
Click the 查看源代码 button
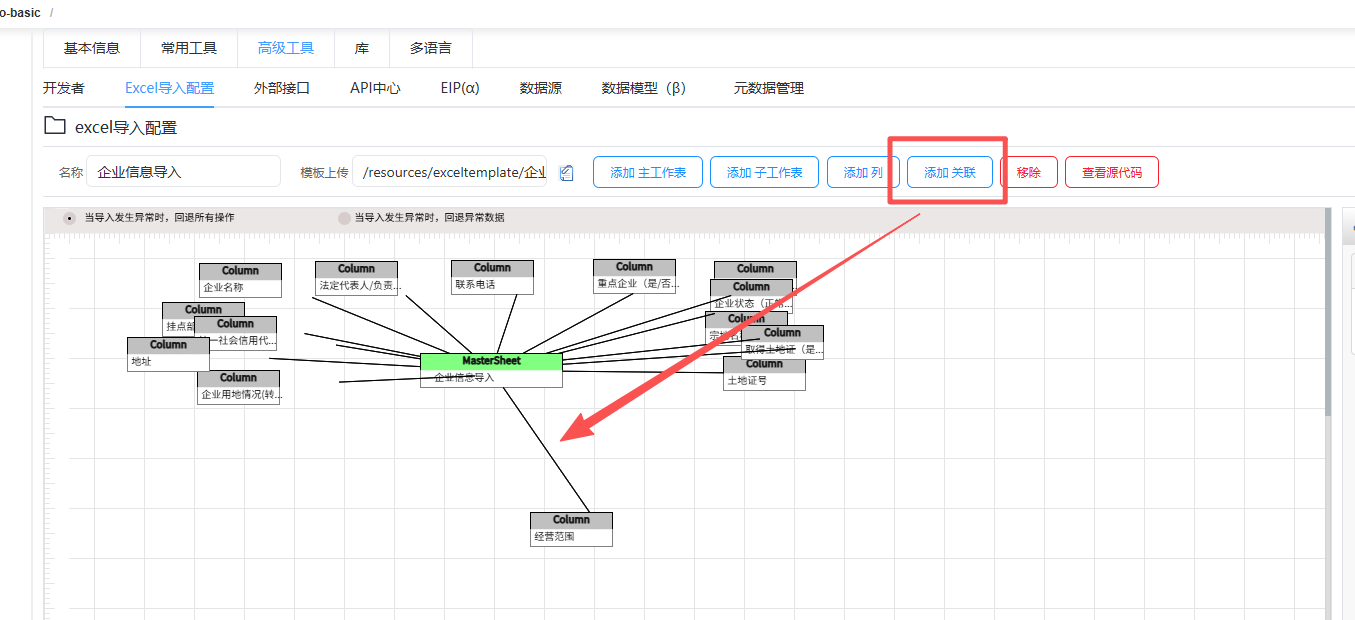click(1112, 172)
